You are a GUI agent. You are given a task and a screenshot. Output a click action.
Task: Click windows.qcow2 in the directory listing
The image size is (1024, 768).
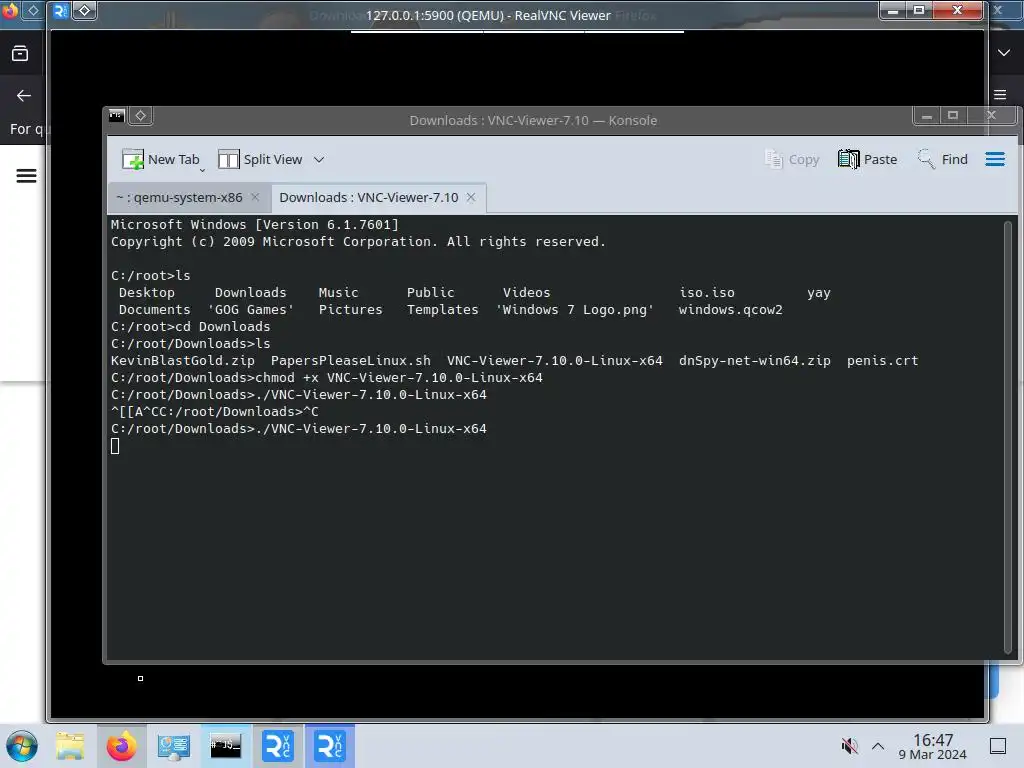click(730, 310)
